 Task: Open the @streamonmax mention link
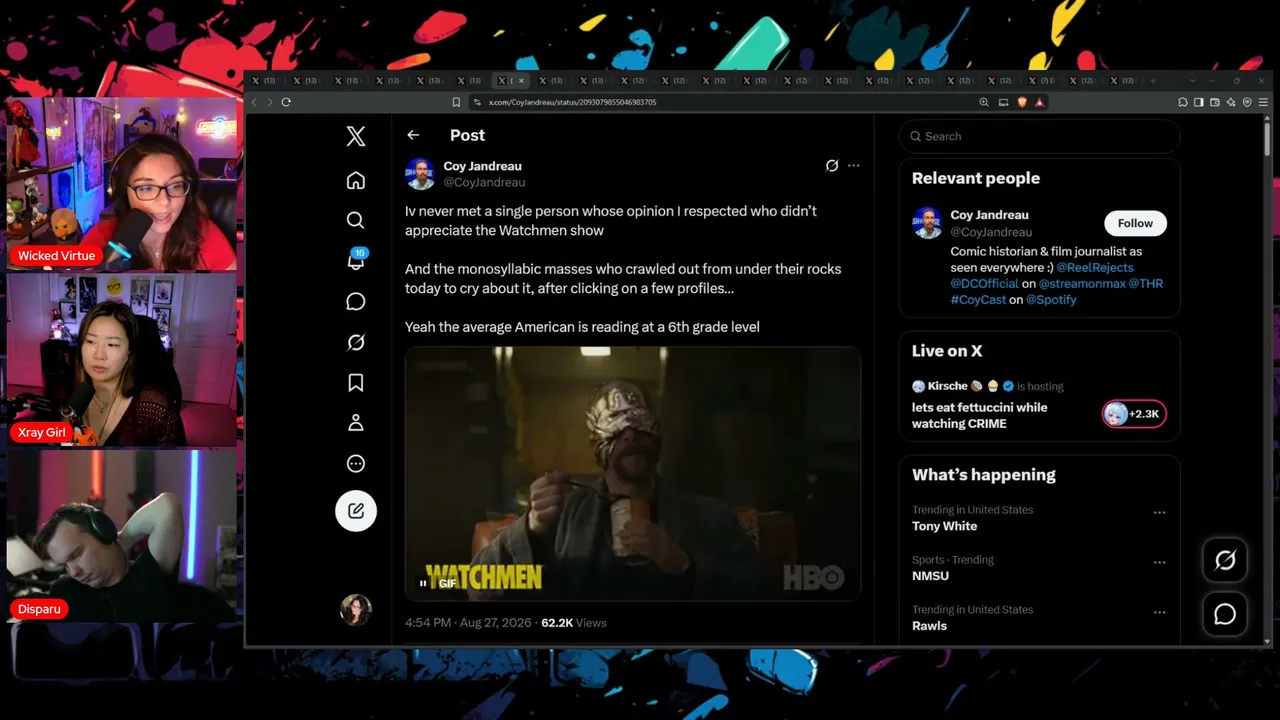pyautogui.click(x=1081, y=284)
